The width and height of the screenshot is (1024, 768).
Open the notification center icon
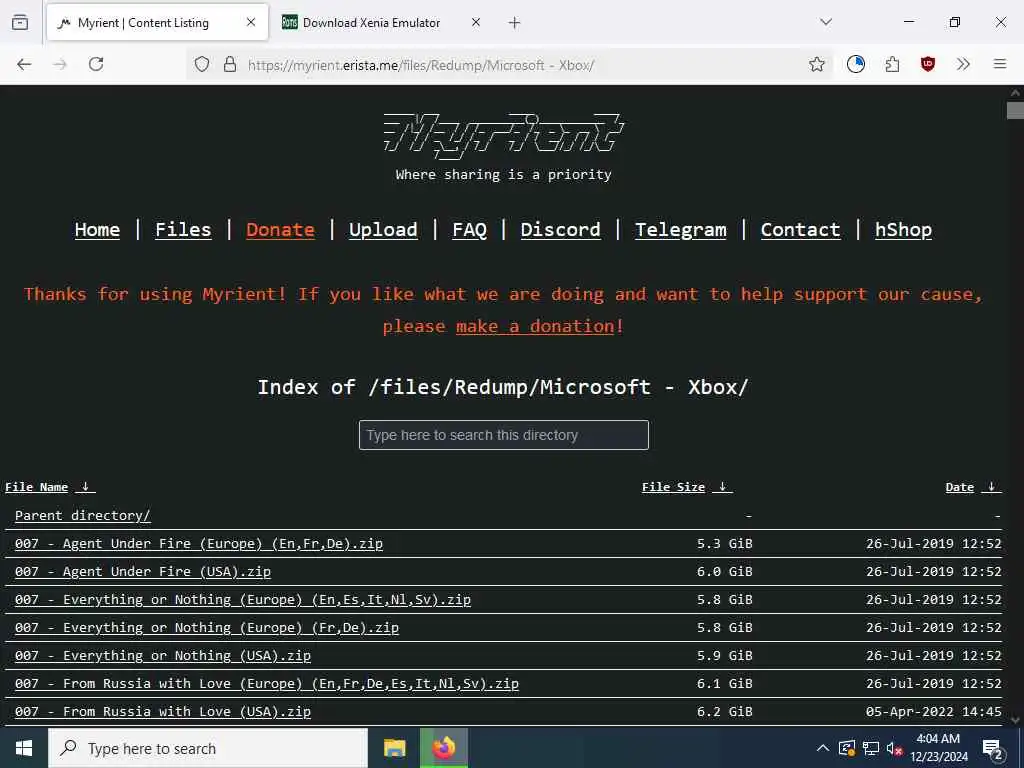pos(993,749)
